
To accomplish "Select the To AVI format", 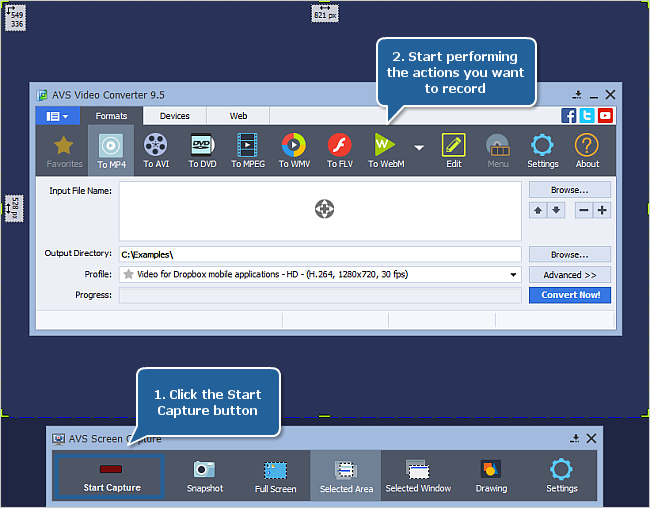I will 156,151.
